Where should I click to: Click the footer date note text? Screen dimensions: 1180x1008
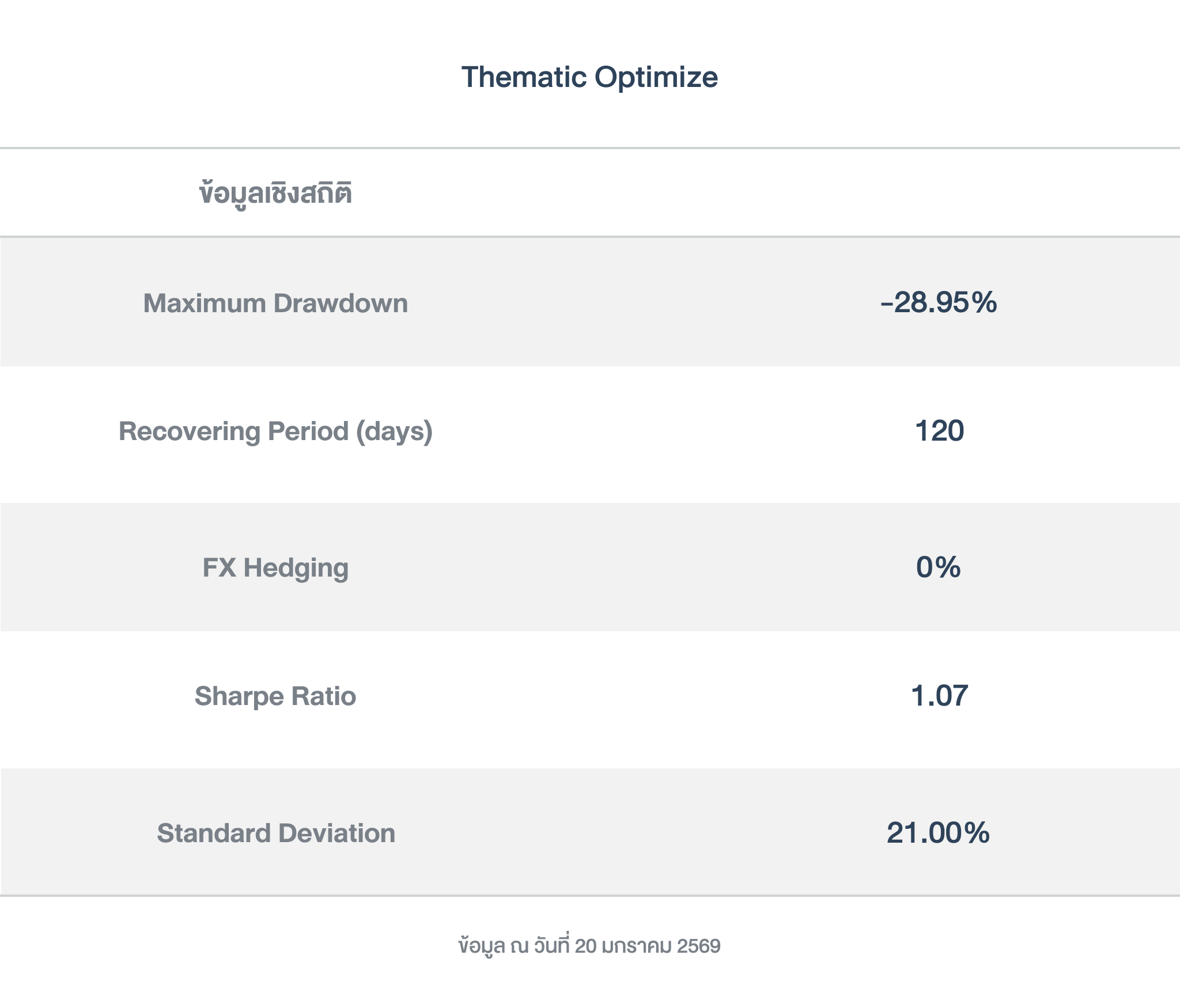pyautogui.click(x=589, y=946)
